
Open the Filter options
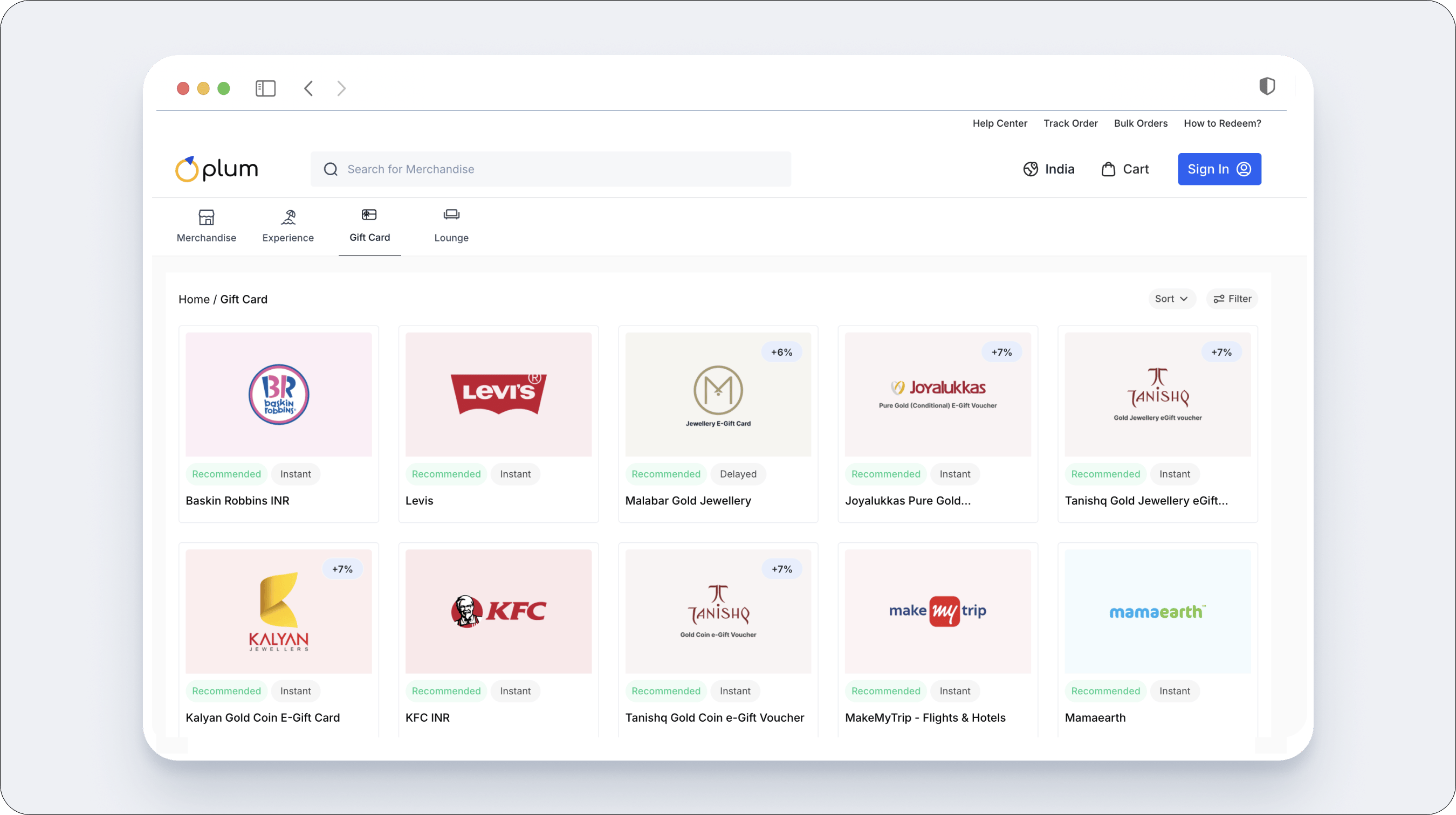[1232, 299]
